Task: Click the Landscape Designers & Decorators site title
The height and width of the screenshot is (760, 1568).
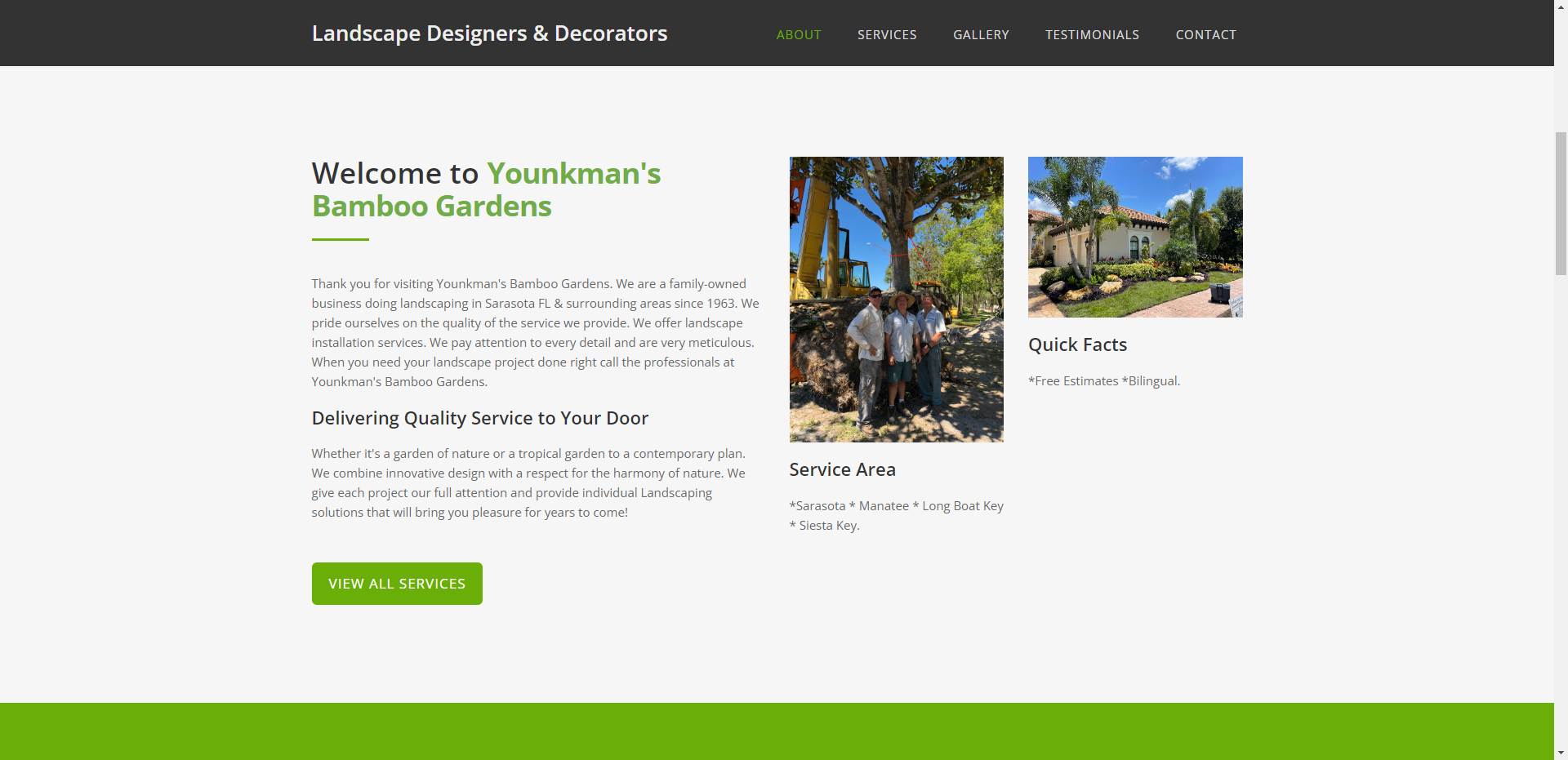Action: coord(489,33)
